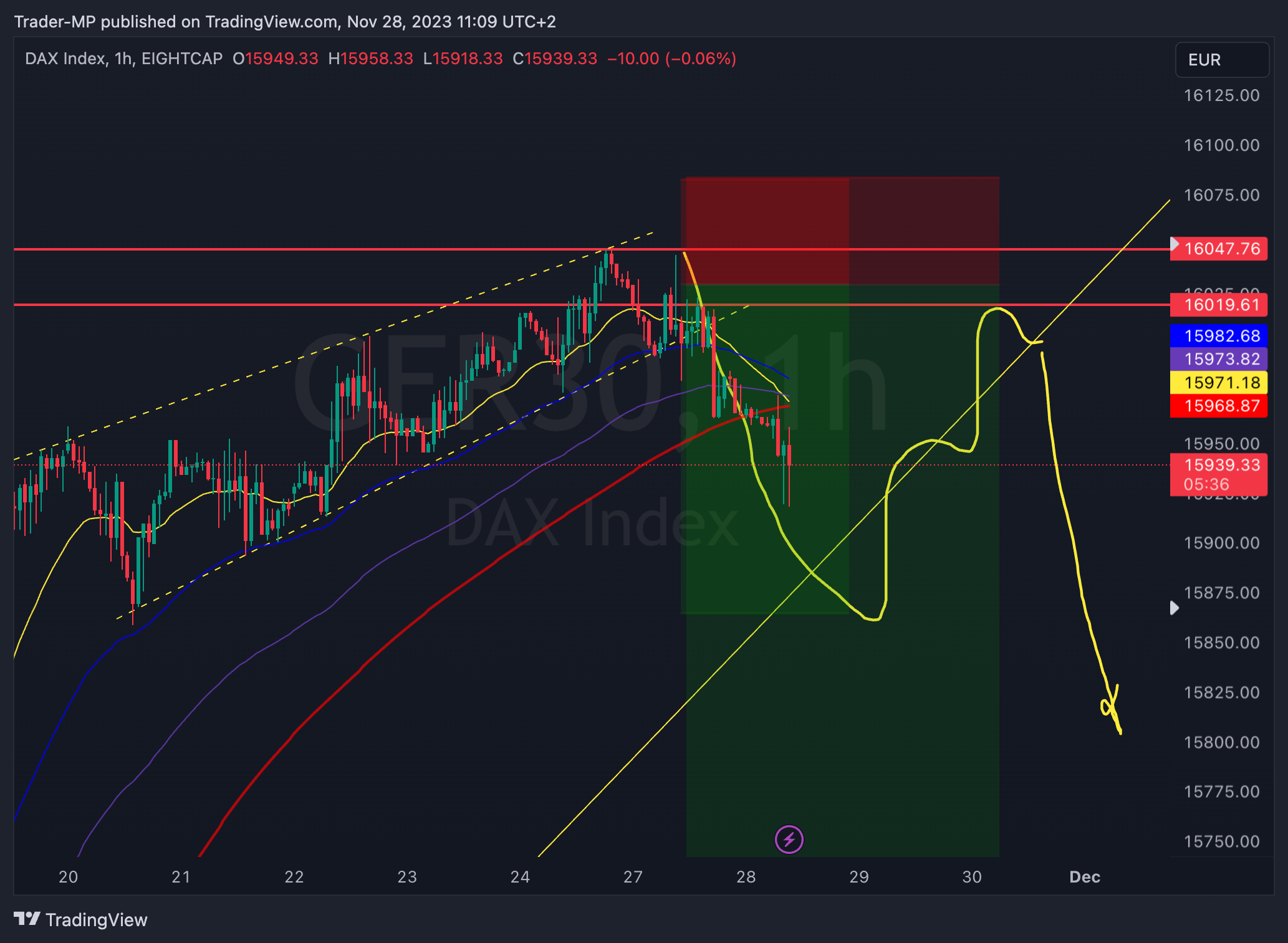Click date 23 on the time axis
Image resolution: width=1288 pixels, height=943 pixels.
point(407,877)
